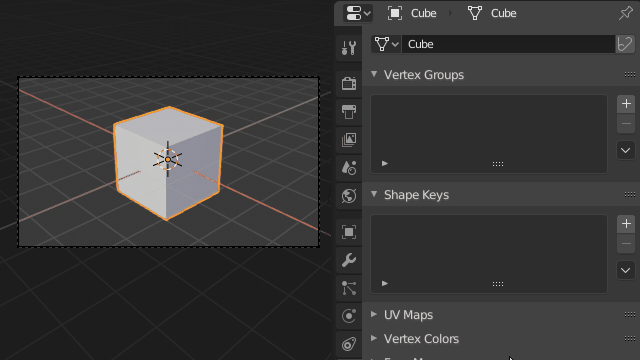The image size is (640, 360).
Task: Open the Scene properties tab
Action: tap(349, 167)
